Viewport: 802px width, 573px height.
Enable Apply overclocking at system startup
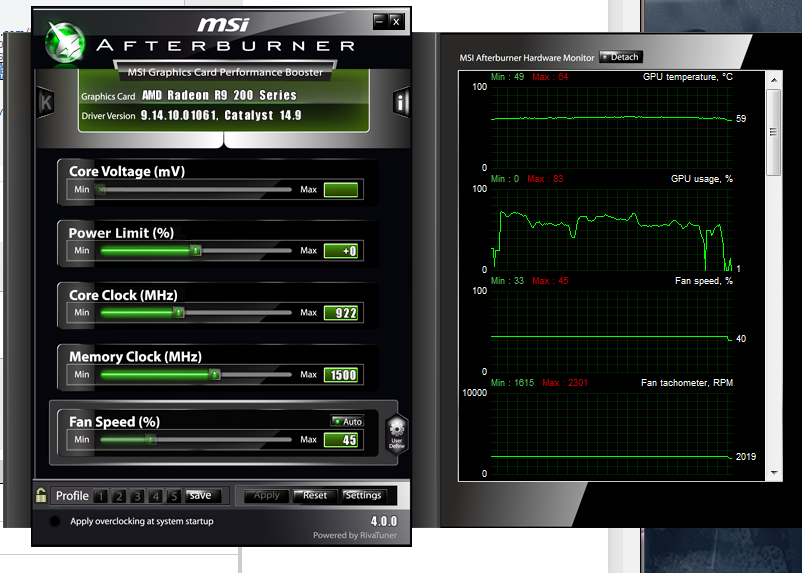pos(55,521)
